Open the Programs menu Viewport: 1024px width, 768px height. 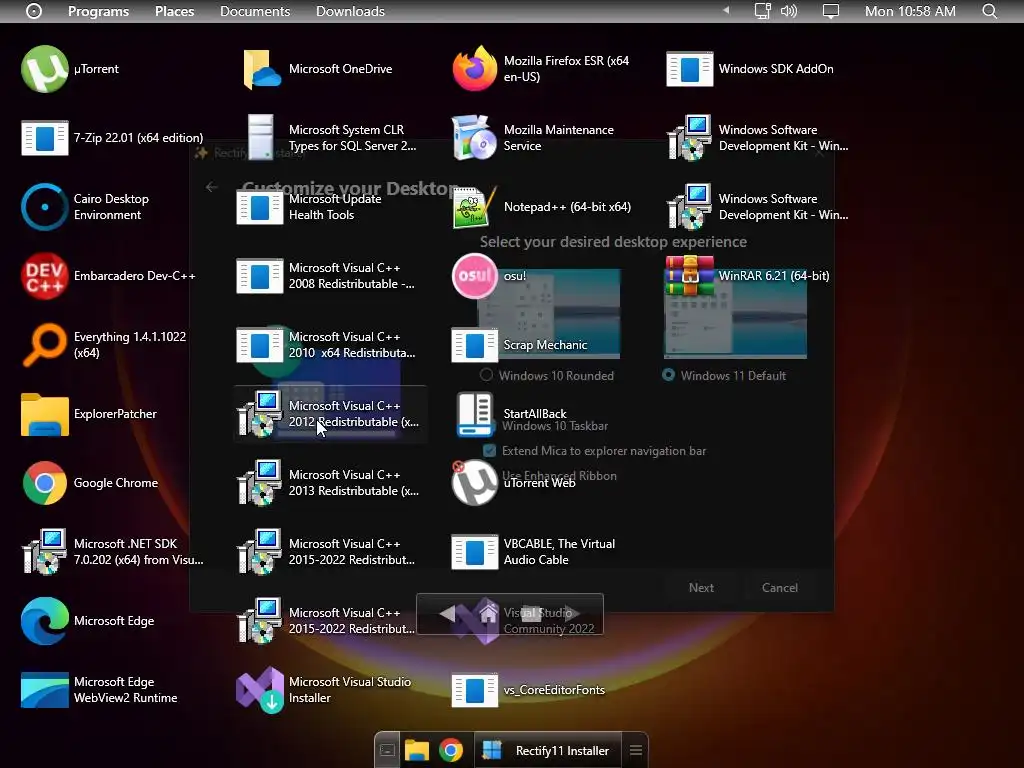99,11
